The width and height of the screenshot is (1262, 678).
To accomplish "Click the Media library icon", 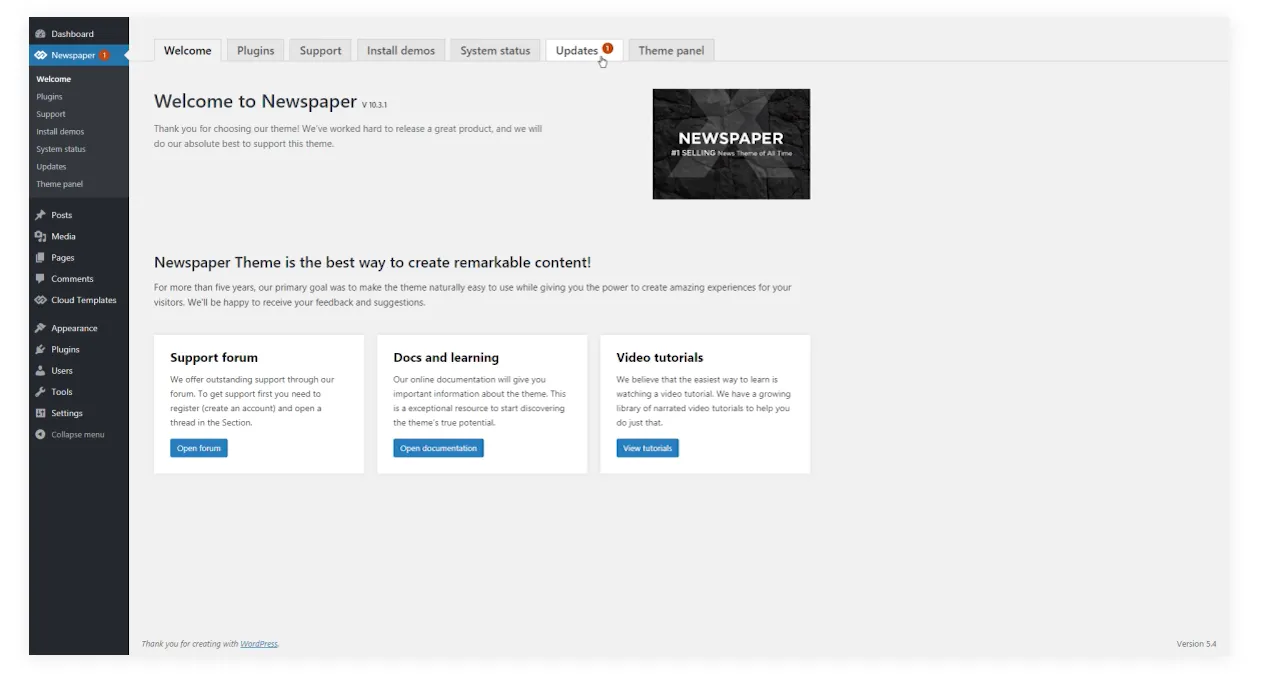I will tap(40, 236).
